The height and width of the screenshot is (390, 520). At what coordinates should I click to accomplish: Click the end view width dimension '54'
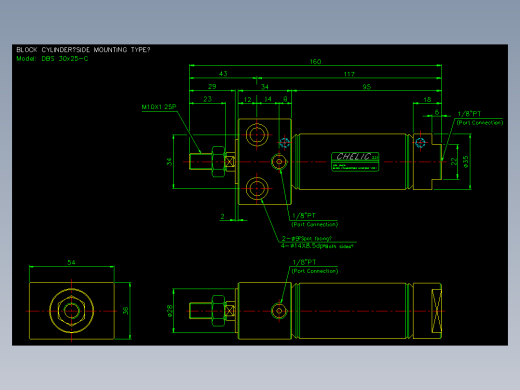coord(71,262)
